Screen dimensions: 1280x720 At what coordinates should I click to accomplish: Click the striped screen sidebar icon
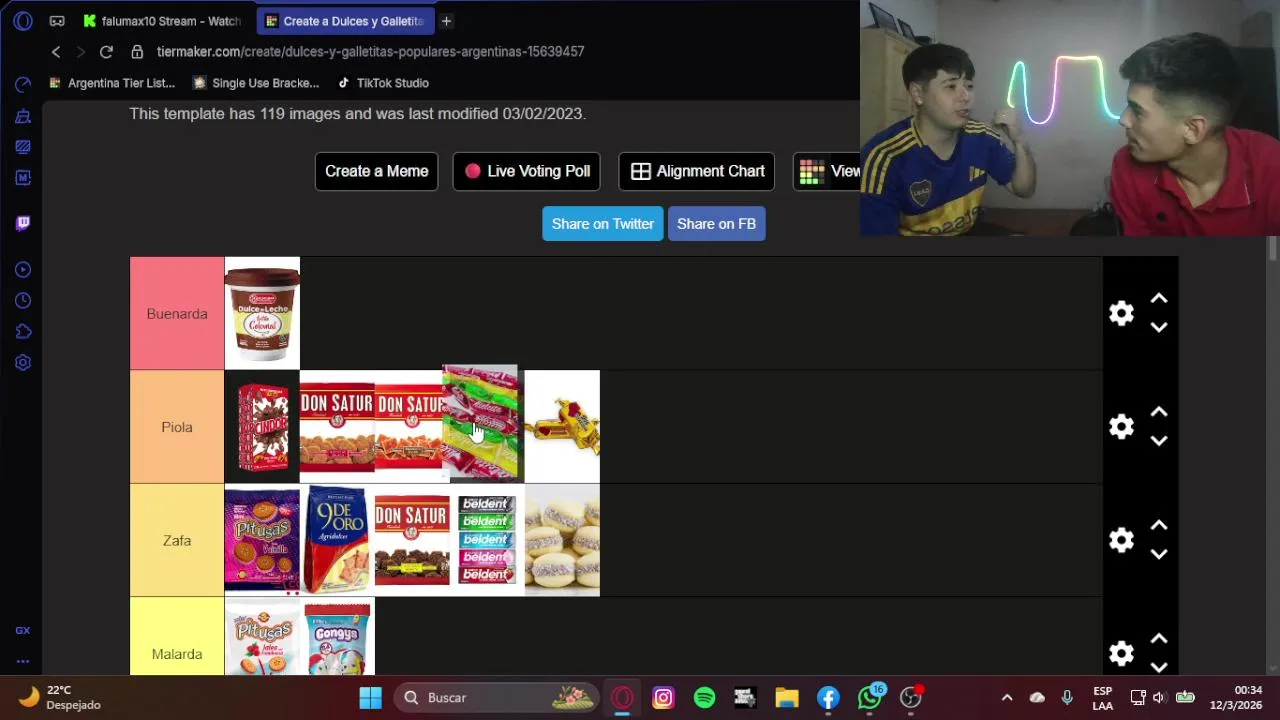tap(23, 147)
